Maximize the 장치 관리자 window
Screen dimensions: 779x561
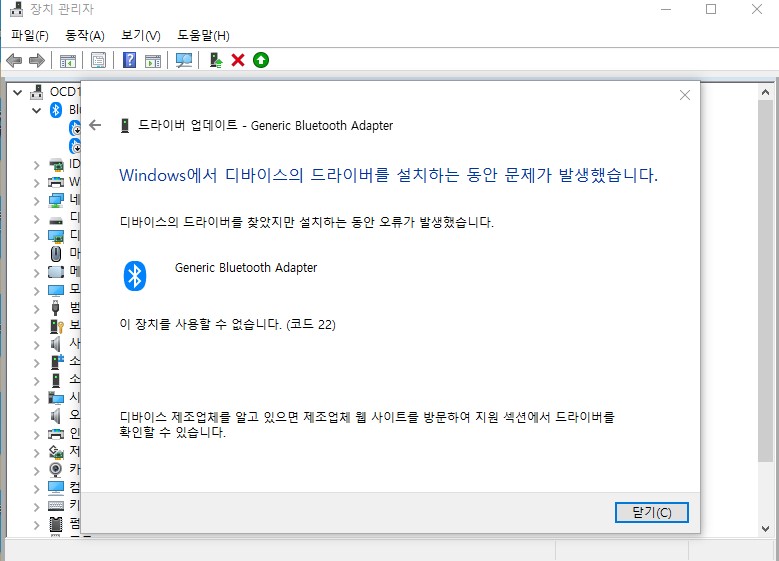click(x=711, y=9)
